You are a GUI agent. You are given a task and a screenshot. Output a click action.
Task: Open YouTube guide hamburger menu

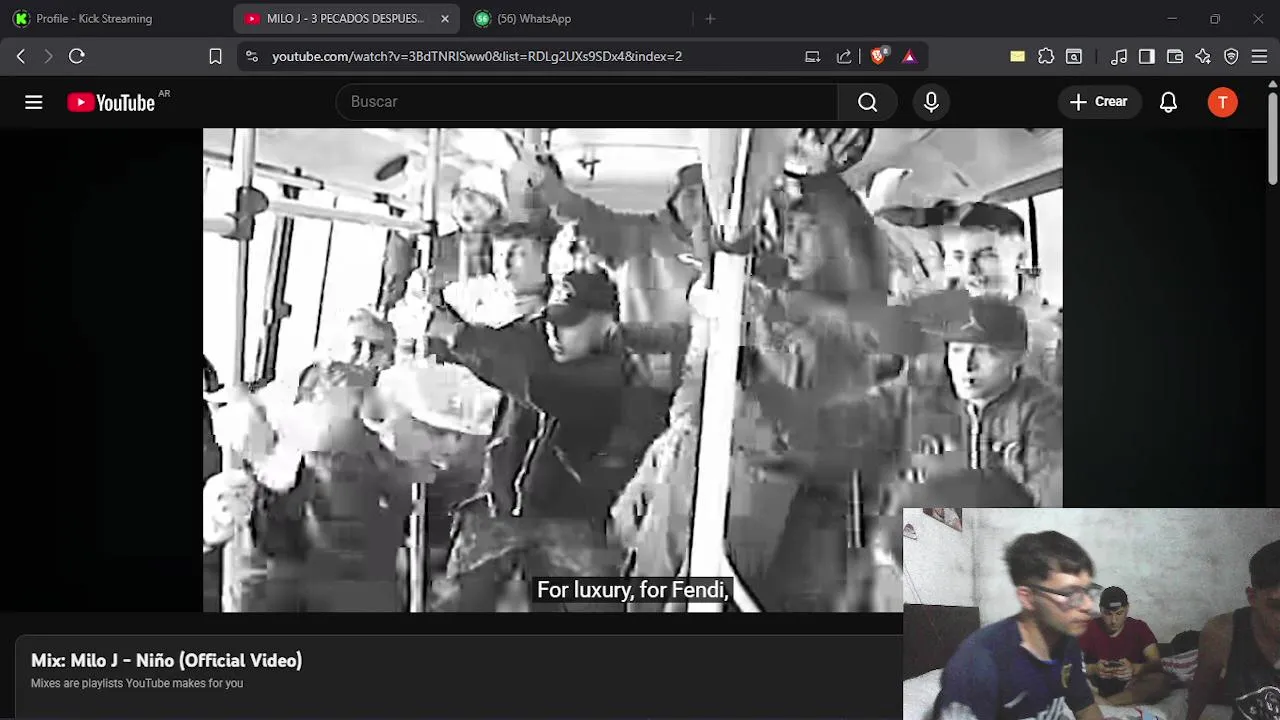(34, 102)
